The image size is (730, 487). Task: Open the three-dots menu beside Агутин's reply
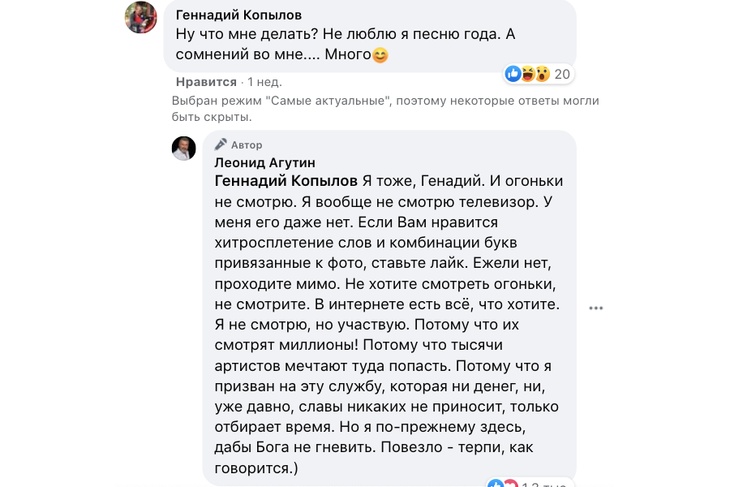(596, 308)
